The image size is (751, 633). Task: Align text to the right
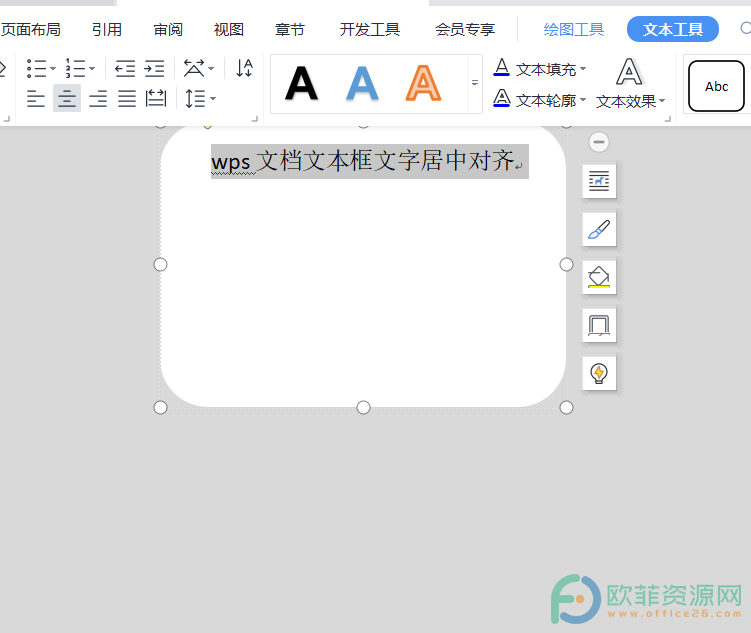tap(98, 99)
